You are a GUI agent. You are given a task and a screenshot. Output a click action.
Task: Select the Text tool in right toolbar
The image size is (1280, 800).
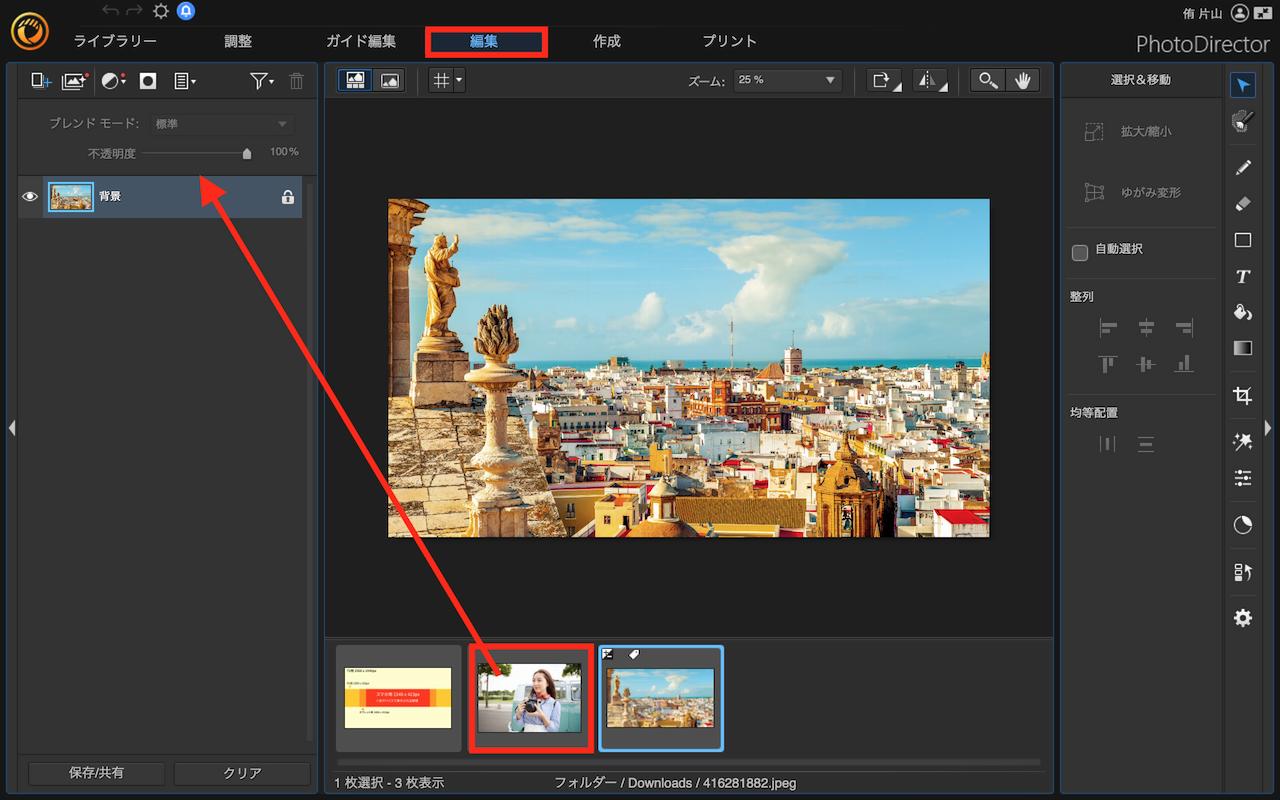point(1243,277)
